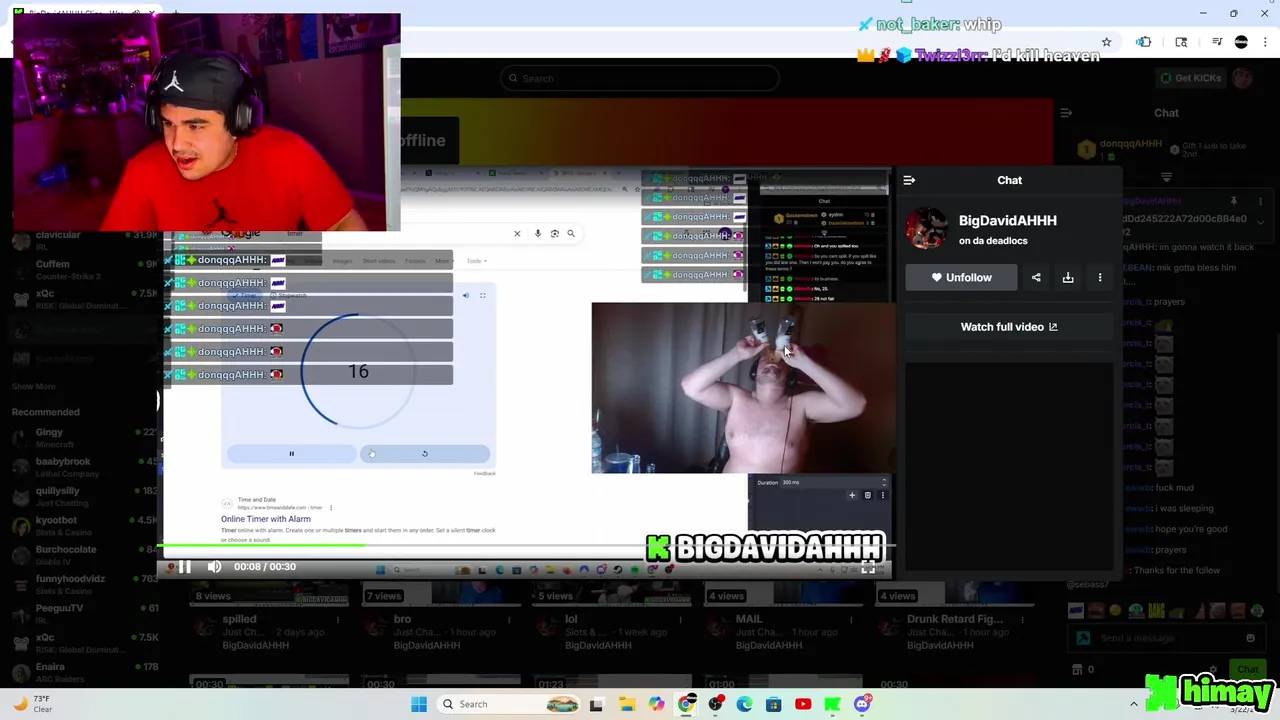Viewport: 1280px width, 720px height.
Task: Bookmark this page star icon
Action: (x=1106, y=42)
